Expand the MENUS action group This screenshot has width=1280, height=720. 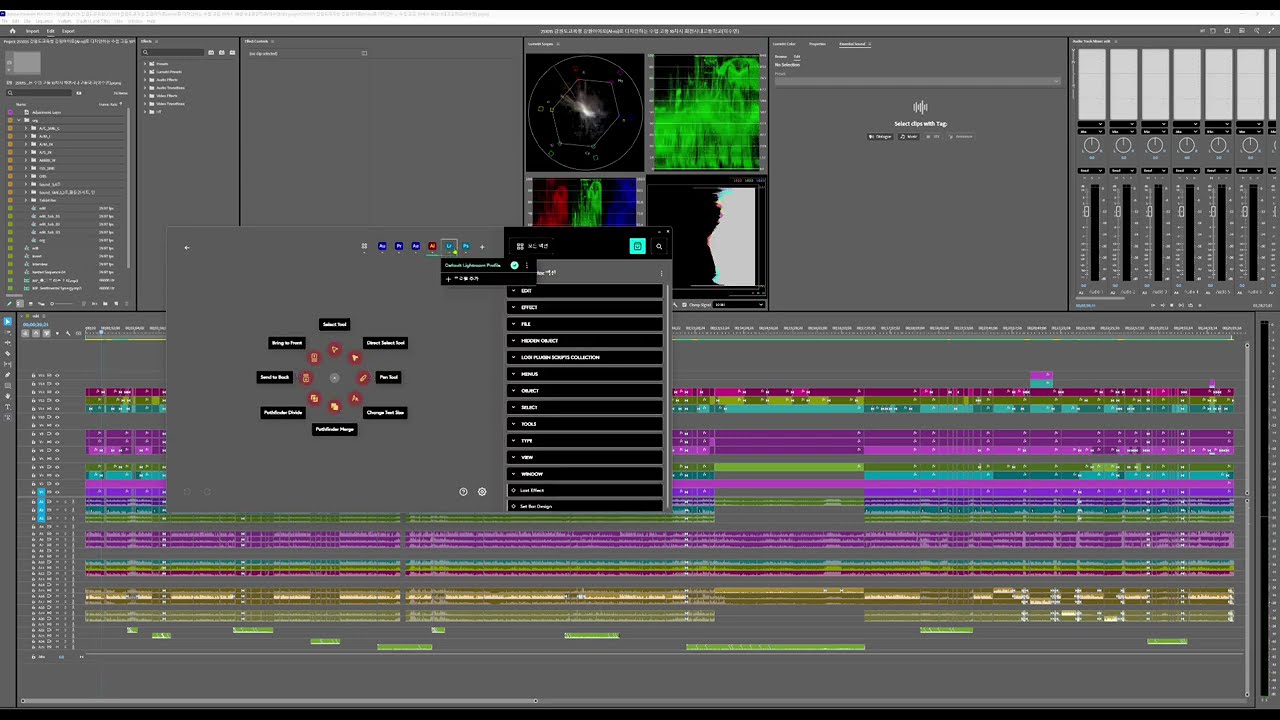[585, 374]
